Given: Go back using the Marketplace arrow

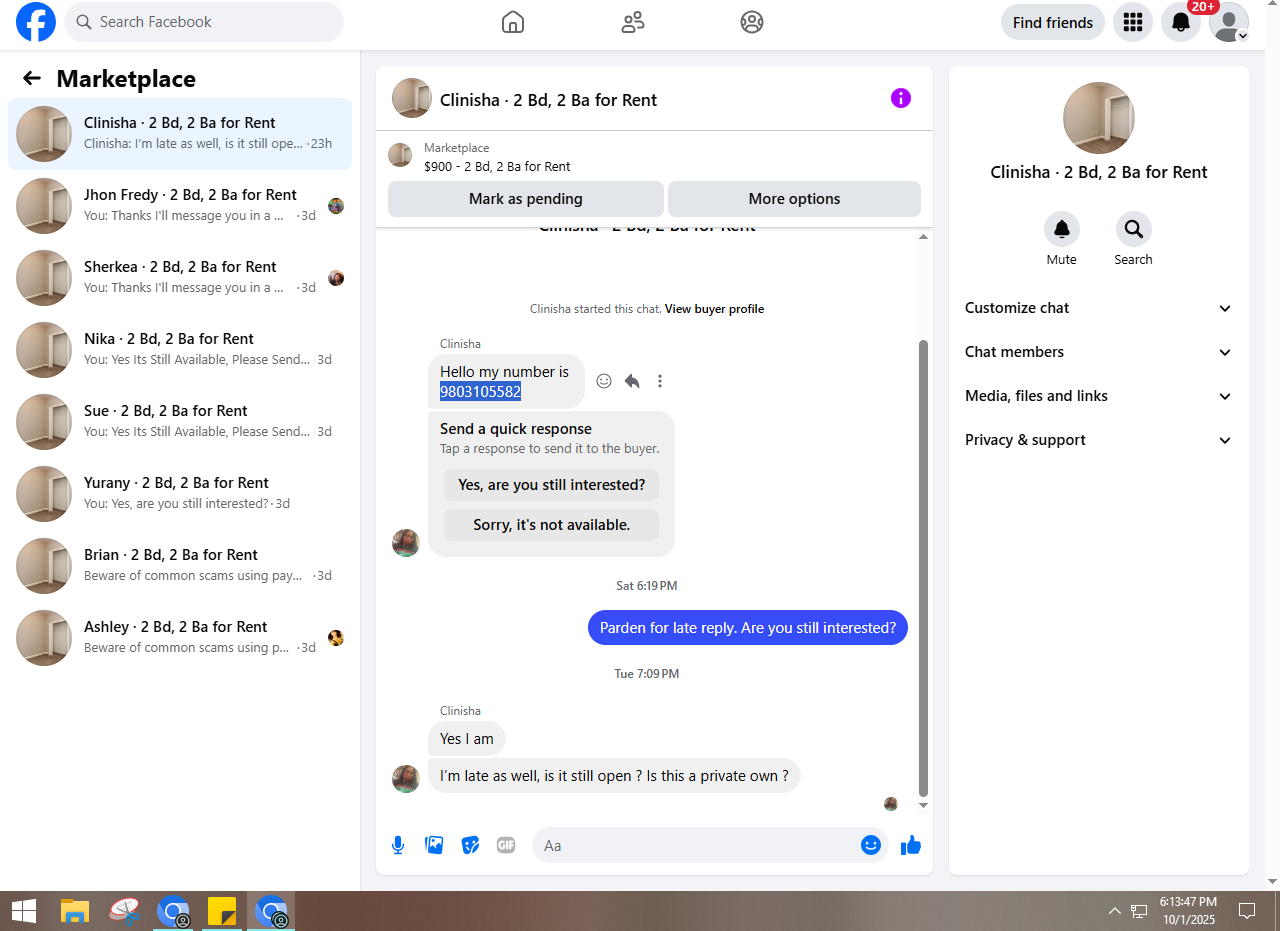Looking at the screenshot, I should [x=32, y=79].
